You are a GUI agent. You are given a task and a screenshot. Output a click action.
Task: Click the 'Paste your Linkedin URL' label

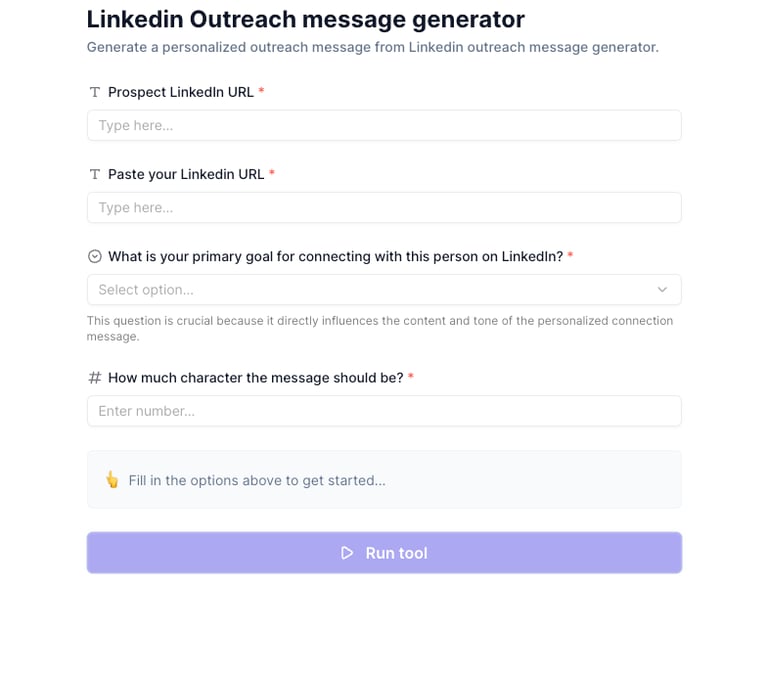tap(186, 174)
